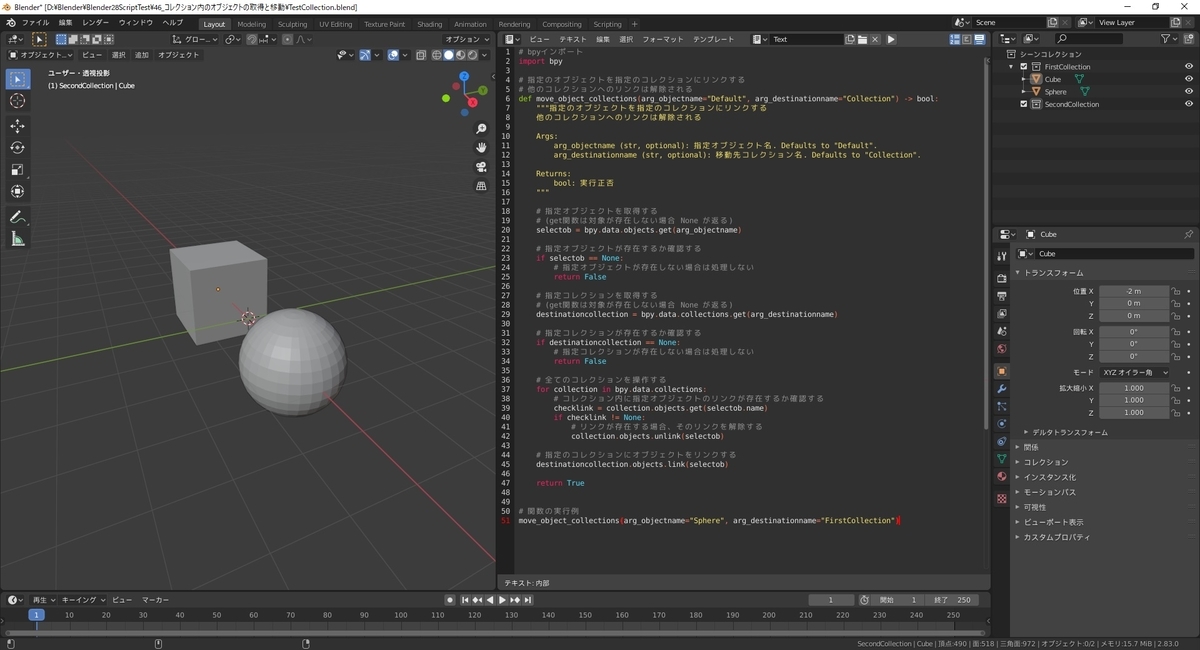Run the script with the play button

[x=891, y=39]
